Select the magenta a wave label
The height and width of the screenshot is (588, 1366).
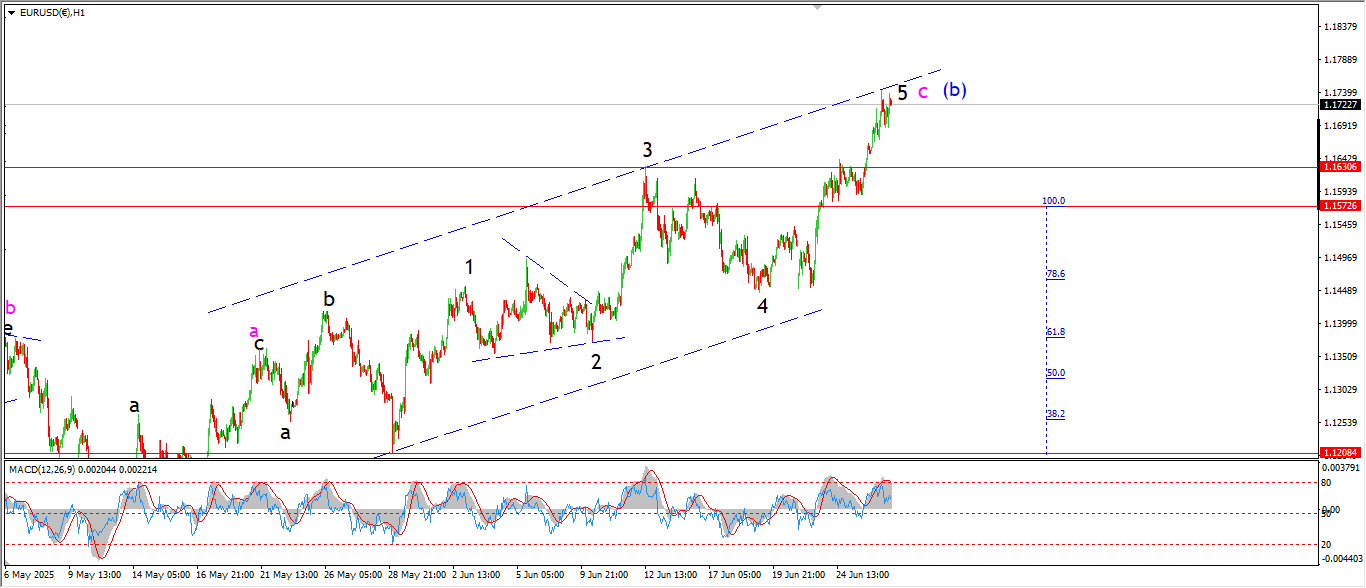tap(254, 331)
